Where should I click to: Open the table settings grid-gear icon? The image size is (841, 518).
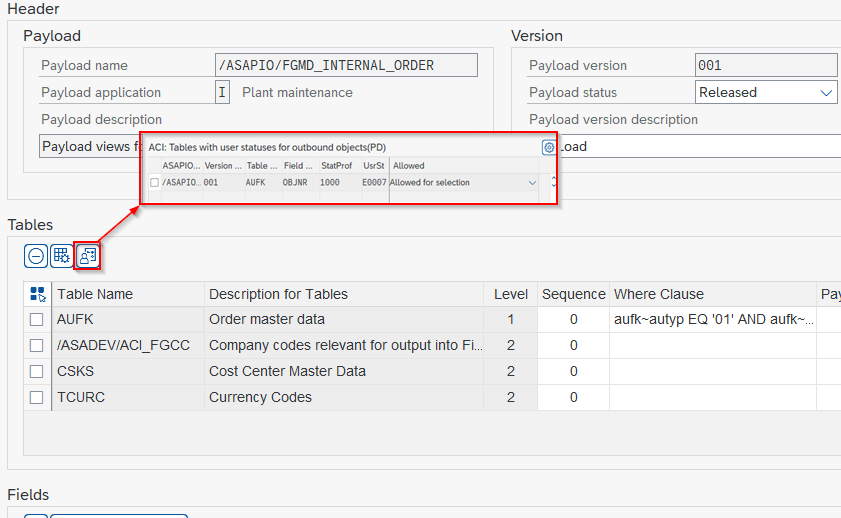[x=62, y=256]
